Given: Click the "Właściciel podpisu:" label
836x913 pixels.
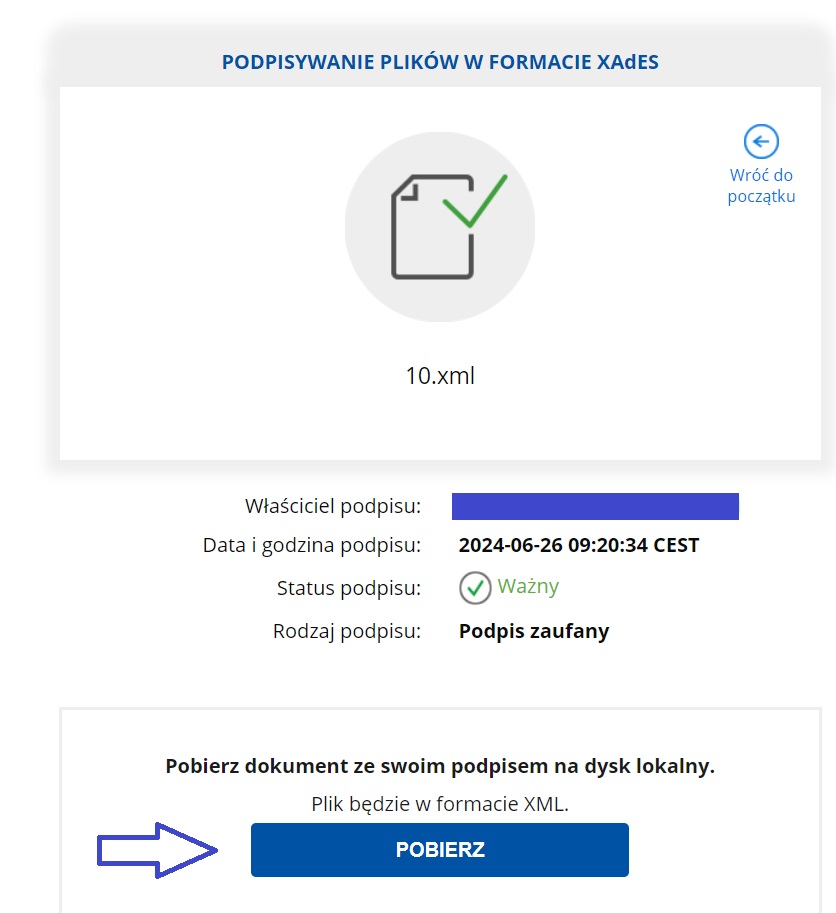Looking at the screenshot, I should pyautogui.click(x=332, y=506).
